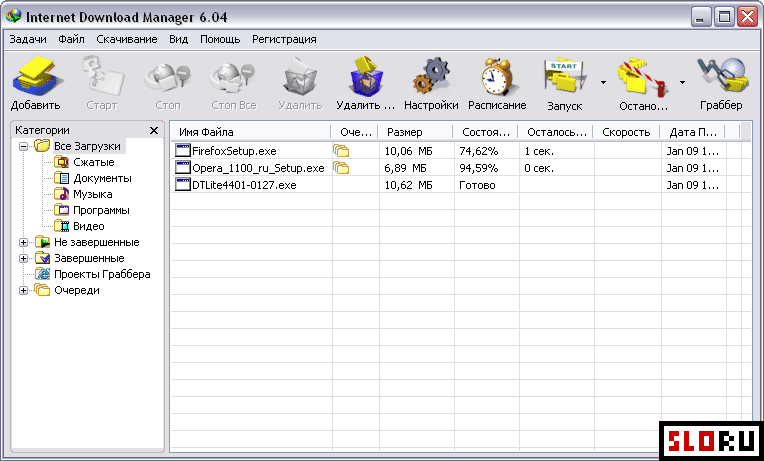Select the Сжатые category

point(94,162)
